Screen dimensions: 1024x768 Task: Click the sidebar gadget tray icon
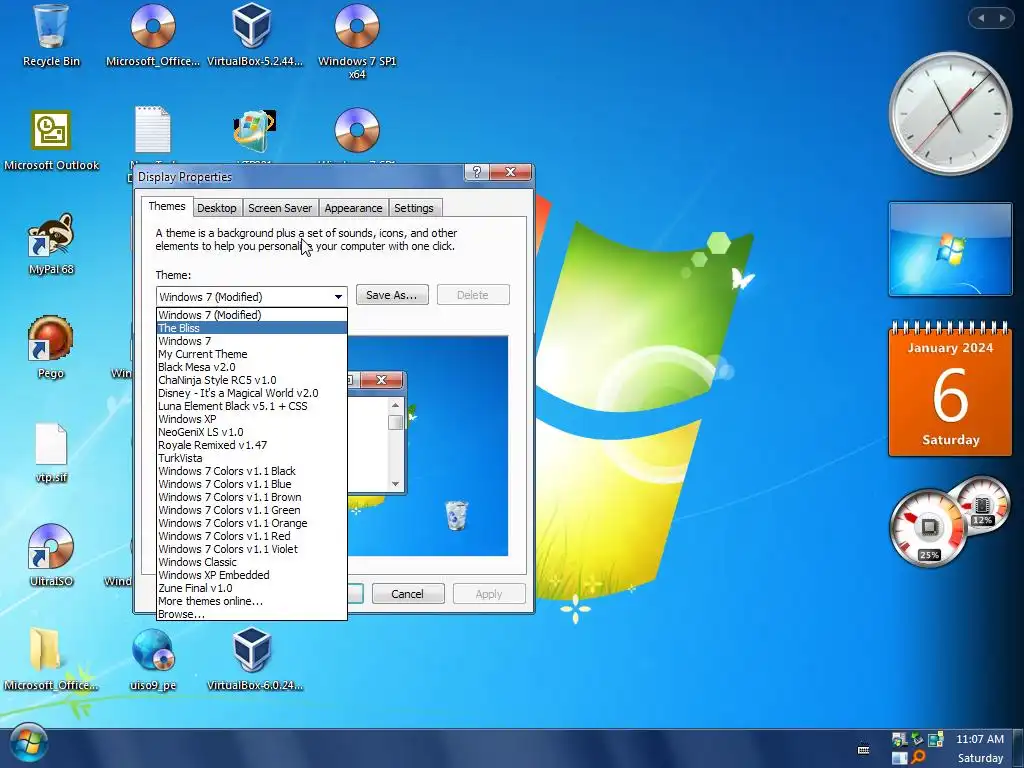(899, 758)
